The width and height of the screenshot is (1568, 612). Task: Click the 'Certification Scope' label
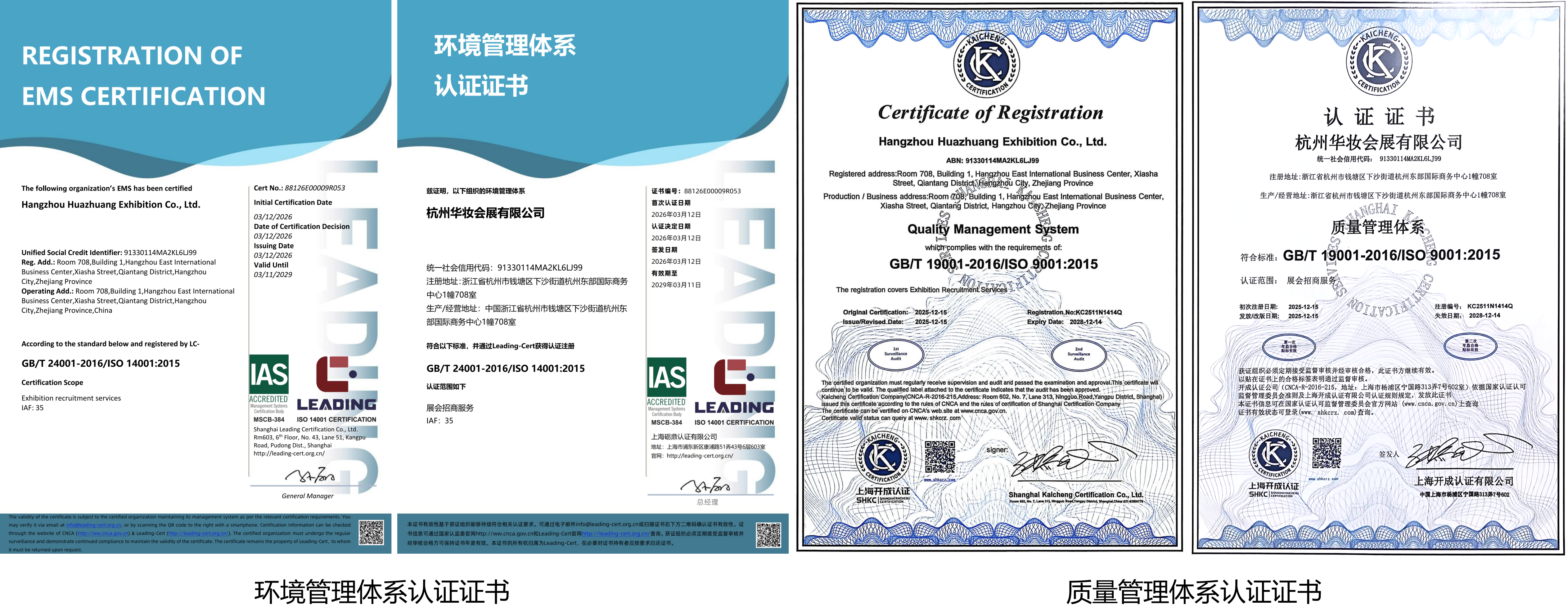point(52,383)
